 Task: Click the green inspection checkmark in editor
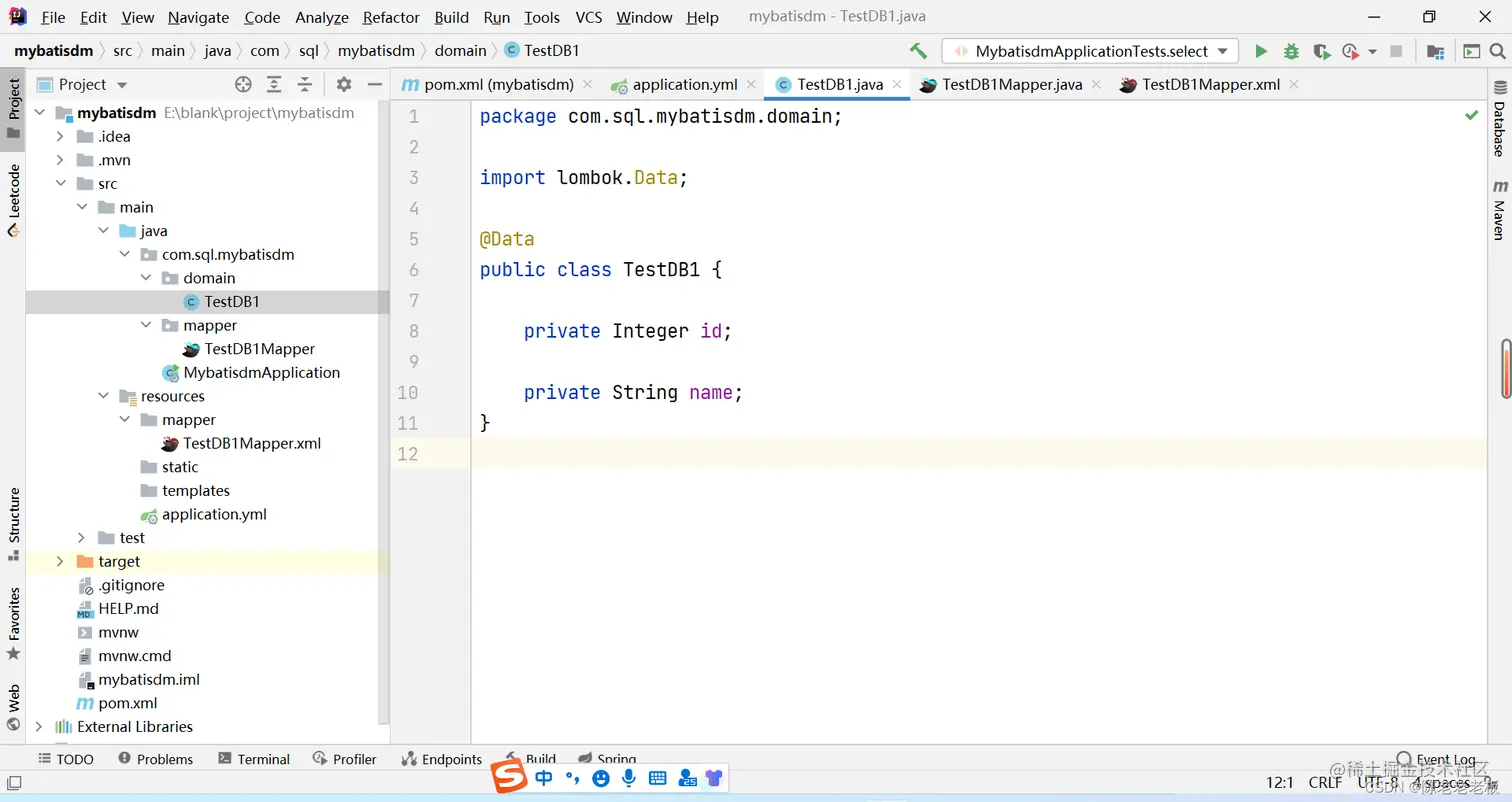pyautogui.click(x=1471, y=115)
